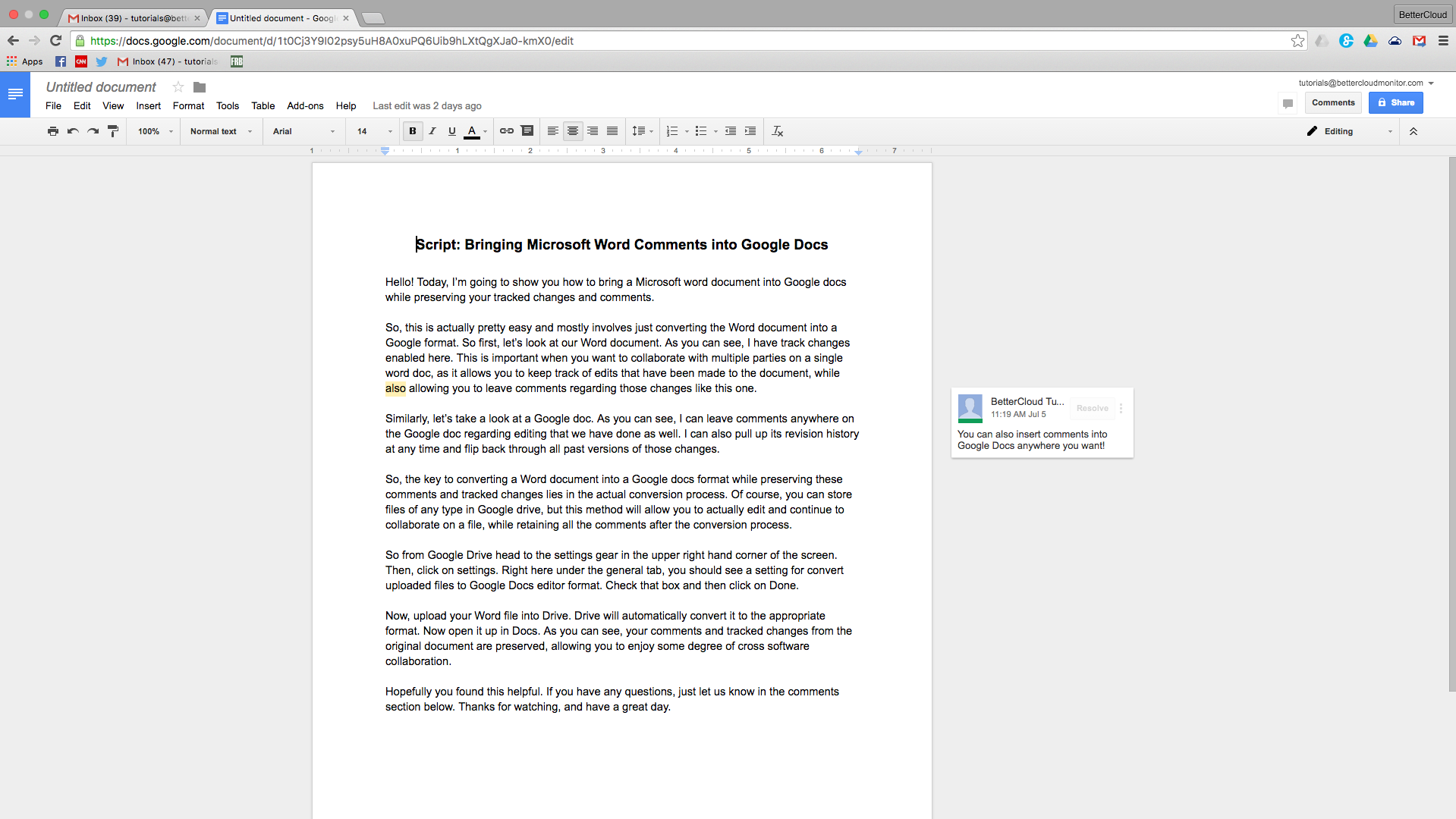Open the Normal text style dropdown

pos(221,131)
